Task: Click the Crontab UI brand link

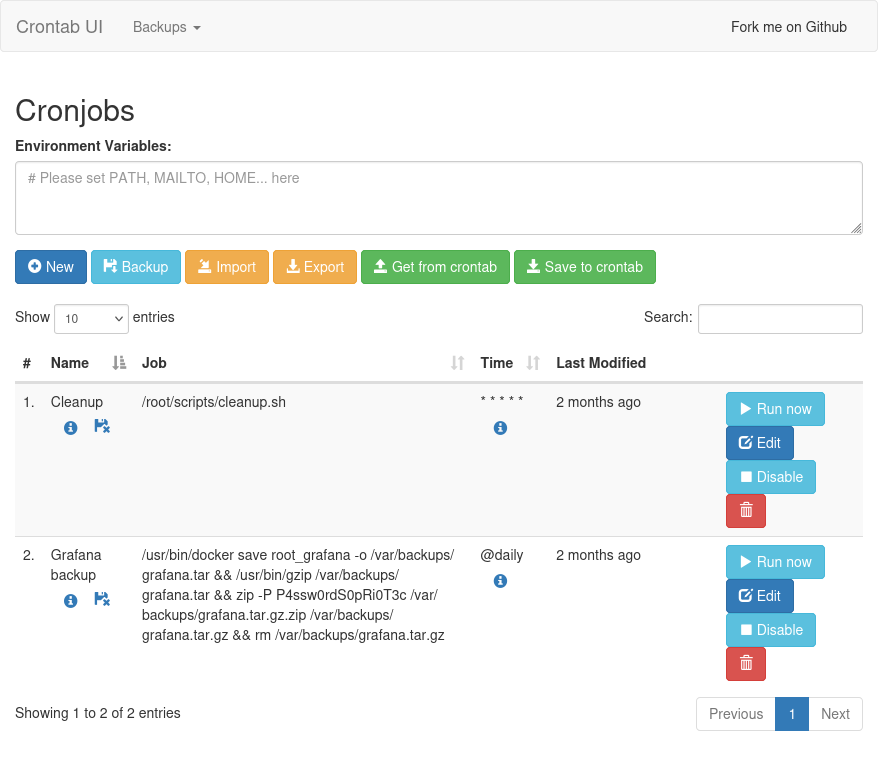Action: pos(59,27)
